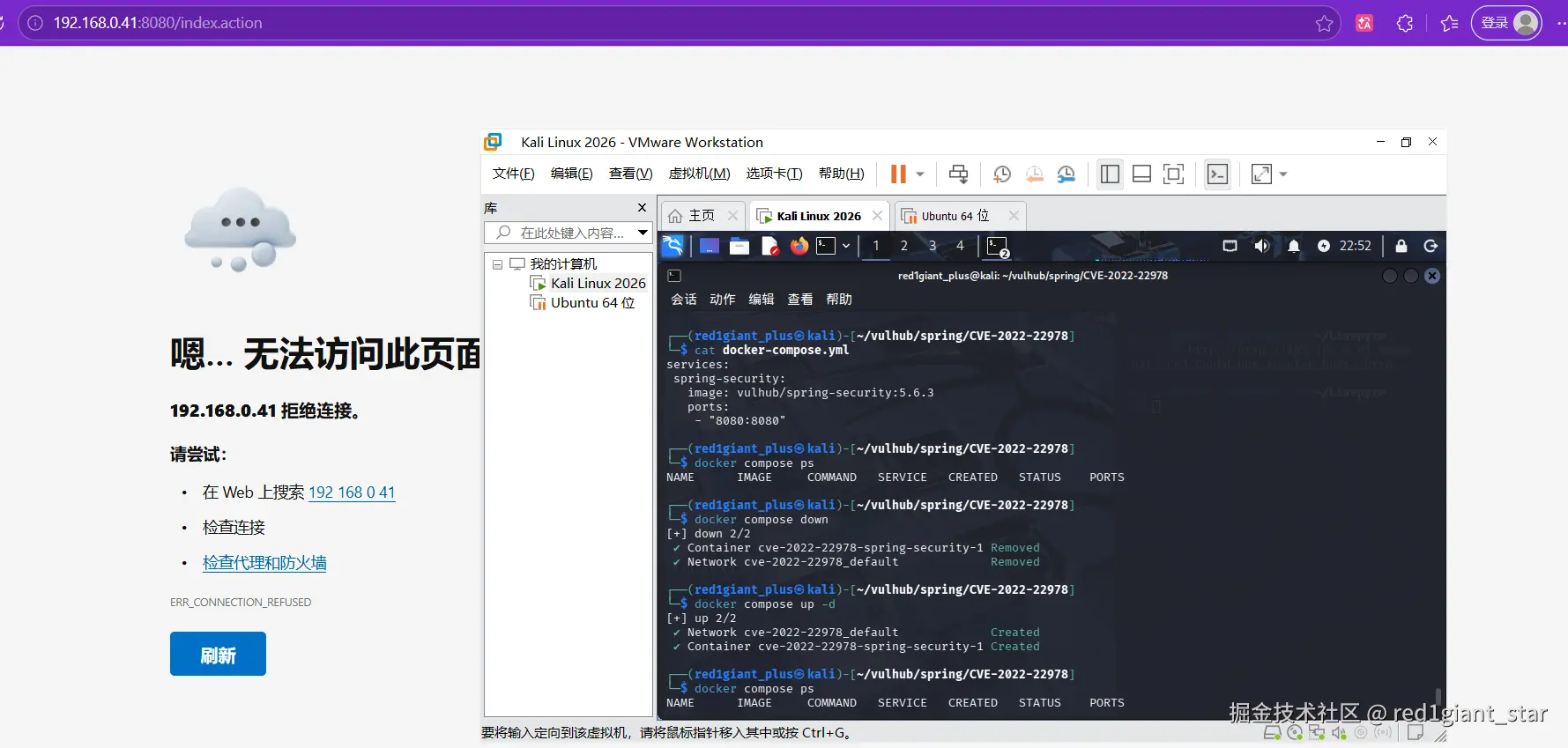The height and width of the screenshot is (748, 1568).
Task: Open the Kali logout power icon
Action: tap(1431, 246)
